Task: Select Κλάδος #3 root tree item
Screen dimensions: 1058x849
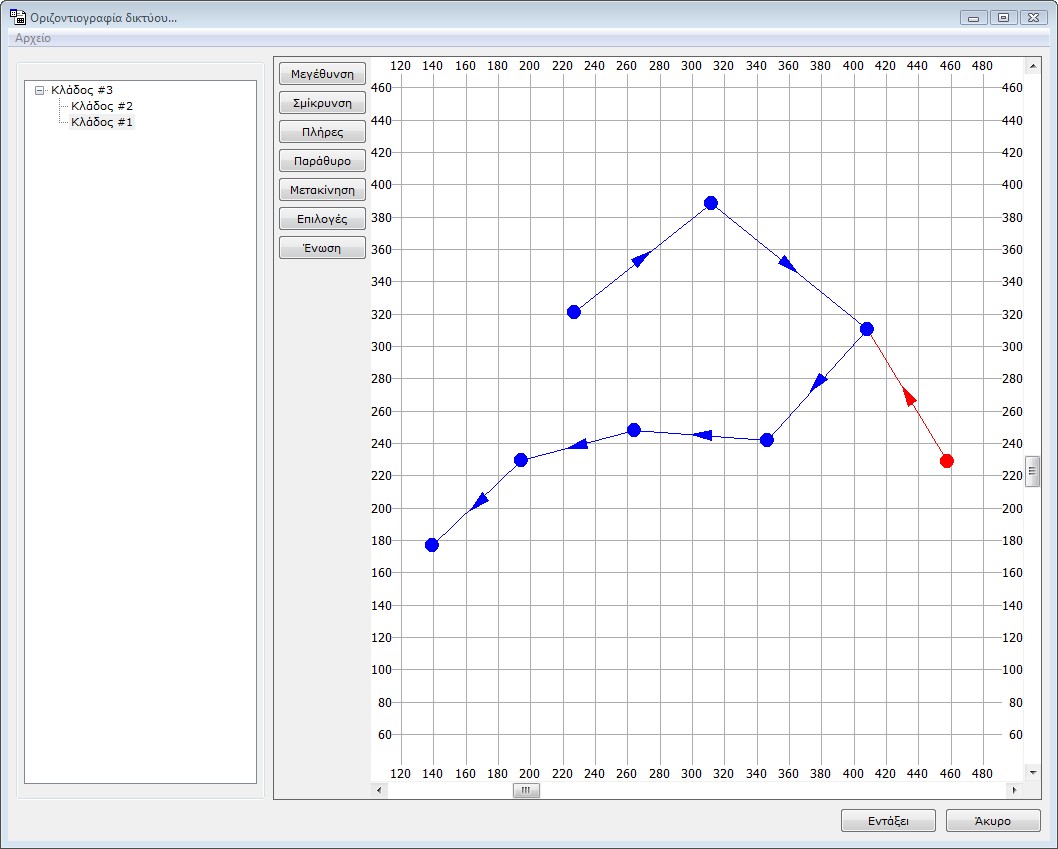Action: click(x=82, y=90)
